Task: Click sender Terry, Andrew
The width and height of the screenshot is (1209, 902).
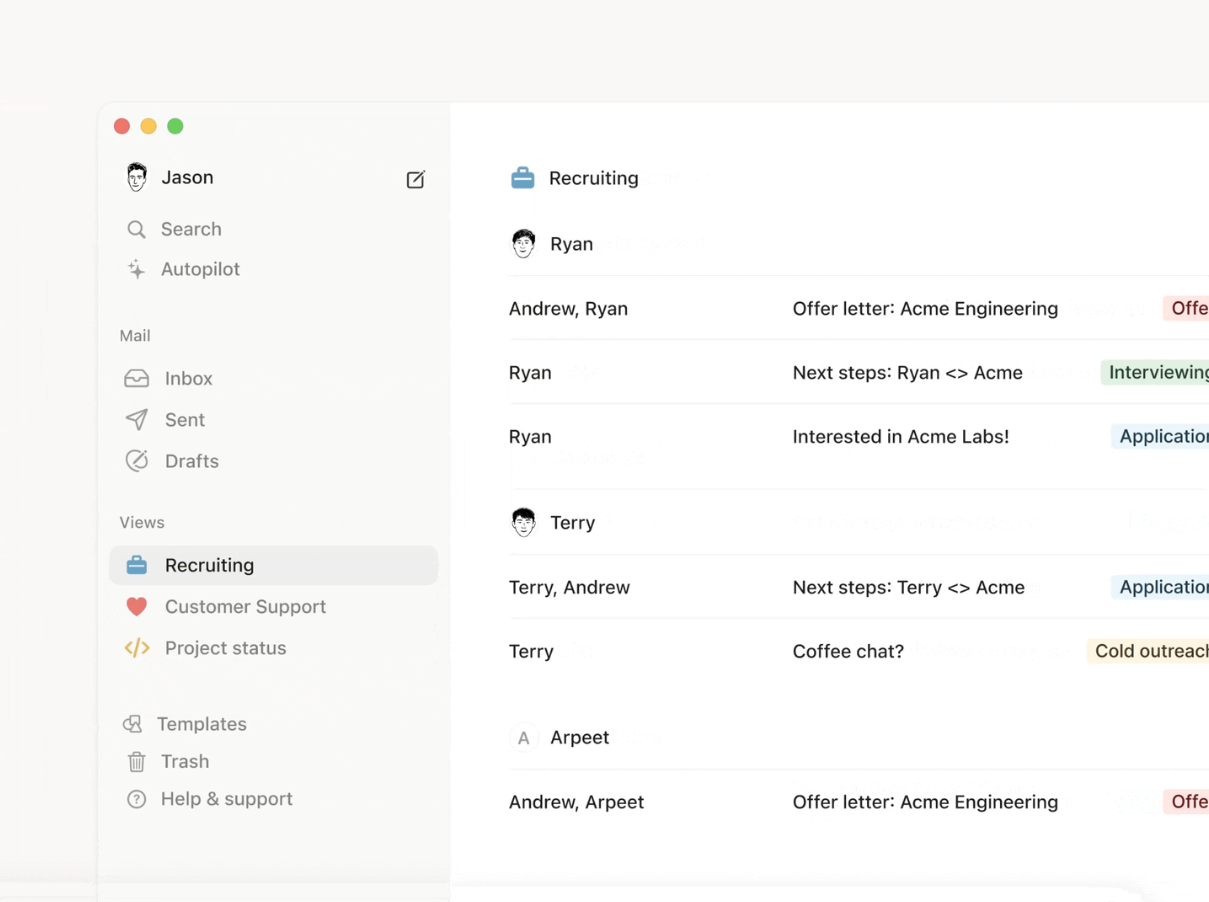Action: pos(569,587)
